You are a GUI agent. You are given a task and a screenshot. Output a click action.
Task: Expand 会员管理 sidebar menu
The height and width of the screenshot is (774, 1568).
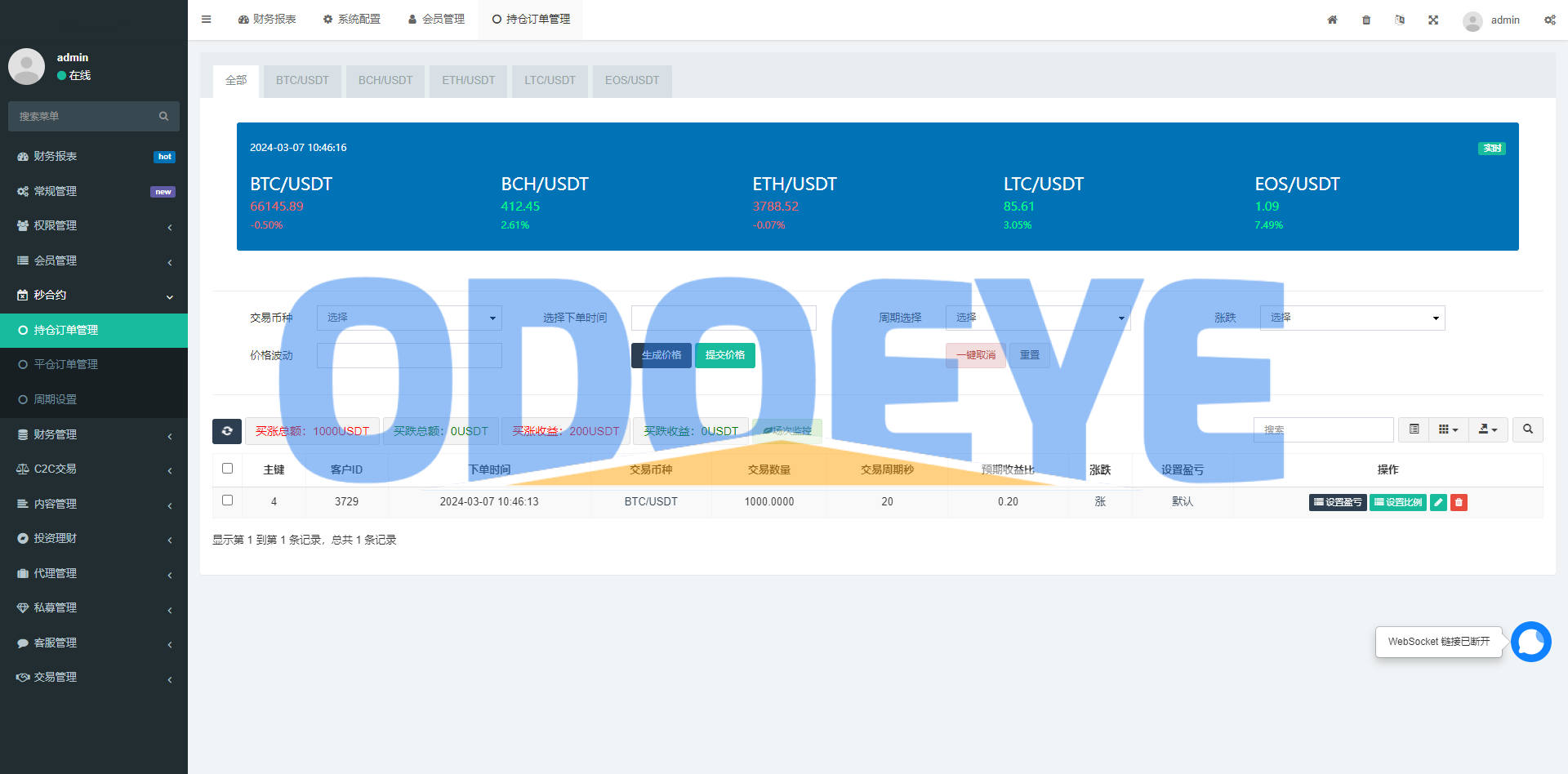[x=94, y=260]
